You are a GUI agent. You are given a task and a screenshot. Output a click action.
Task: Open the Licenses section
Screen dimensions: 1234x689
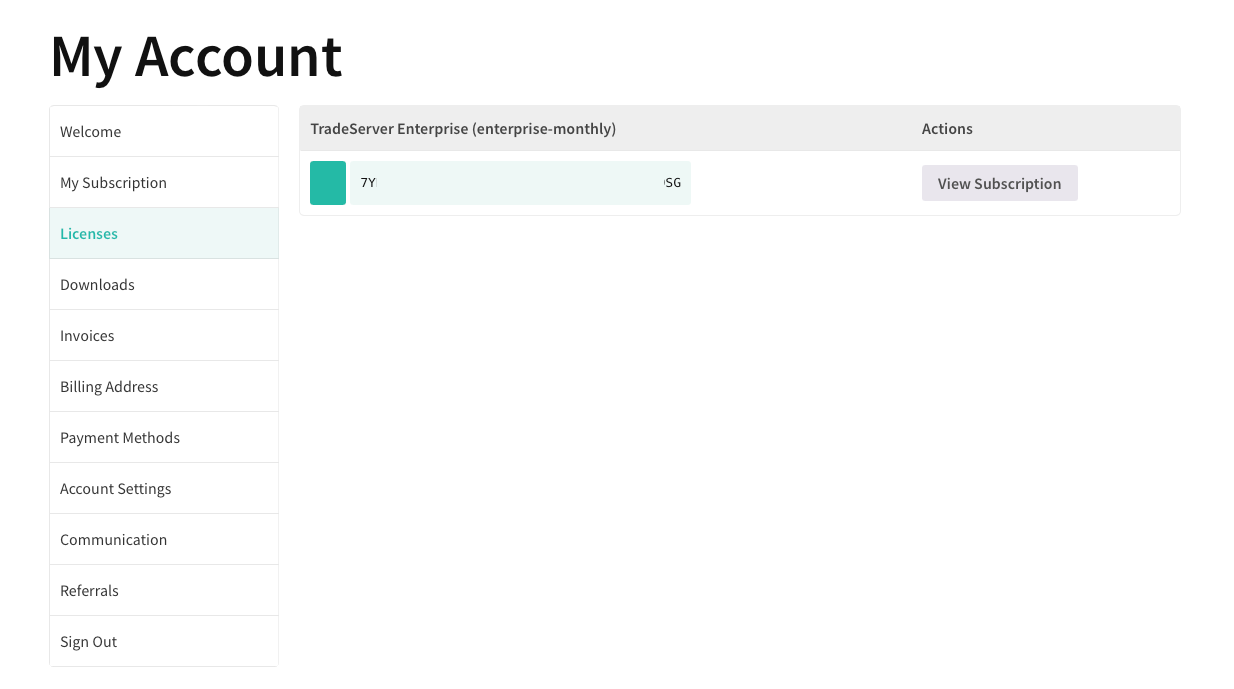(x=88, y=233)
